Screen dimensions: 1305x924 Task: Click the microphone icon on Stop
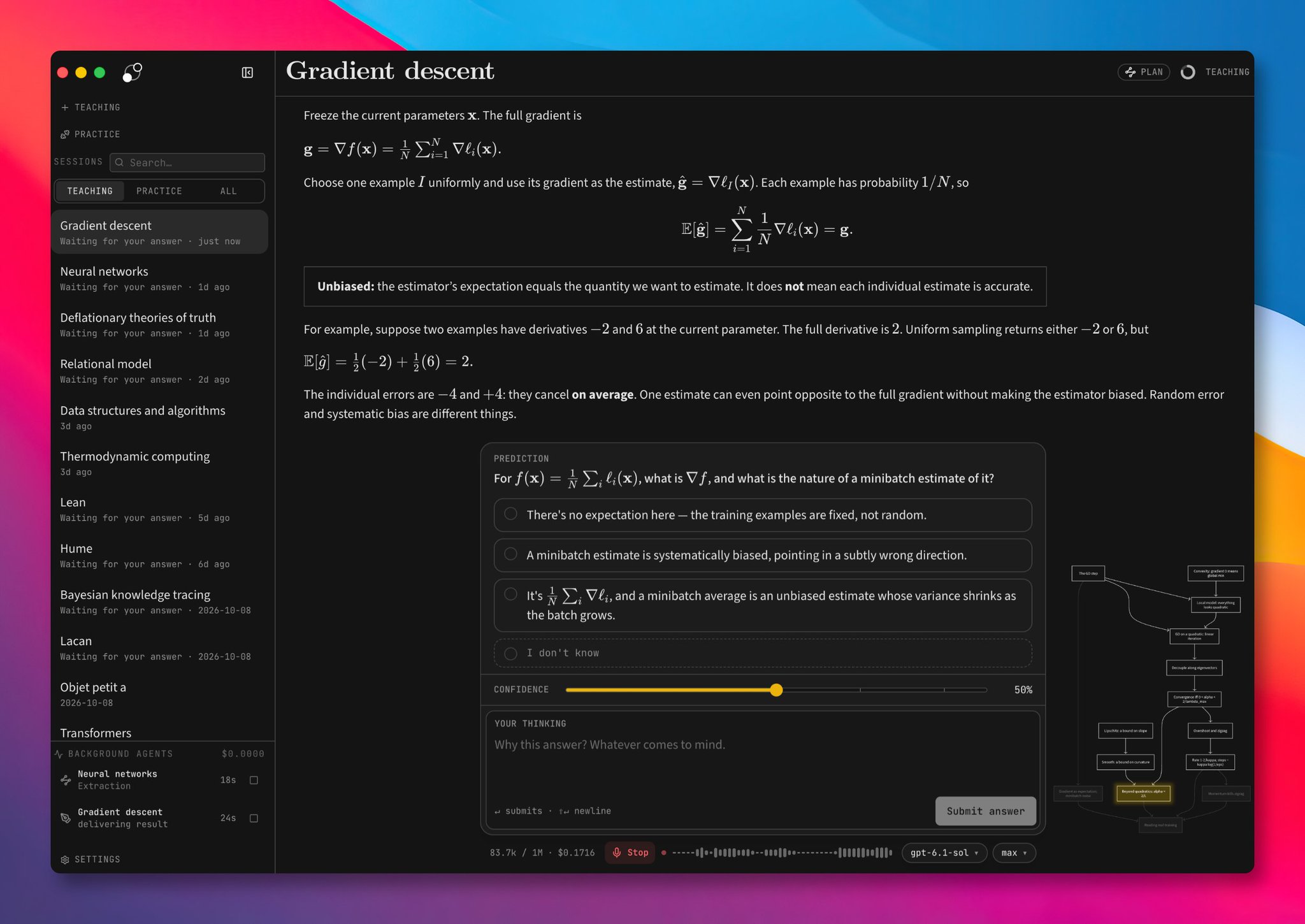pyautogui.click(x=617, y=853)
